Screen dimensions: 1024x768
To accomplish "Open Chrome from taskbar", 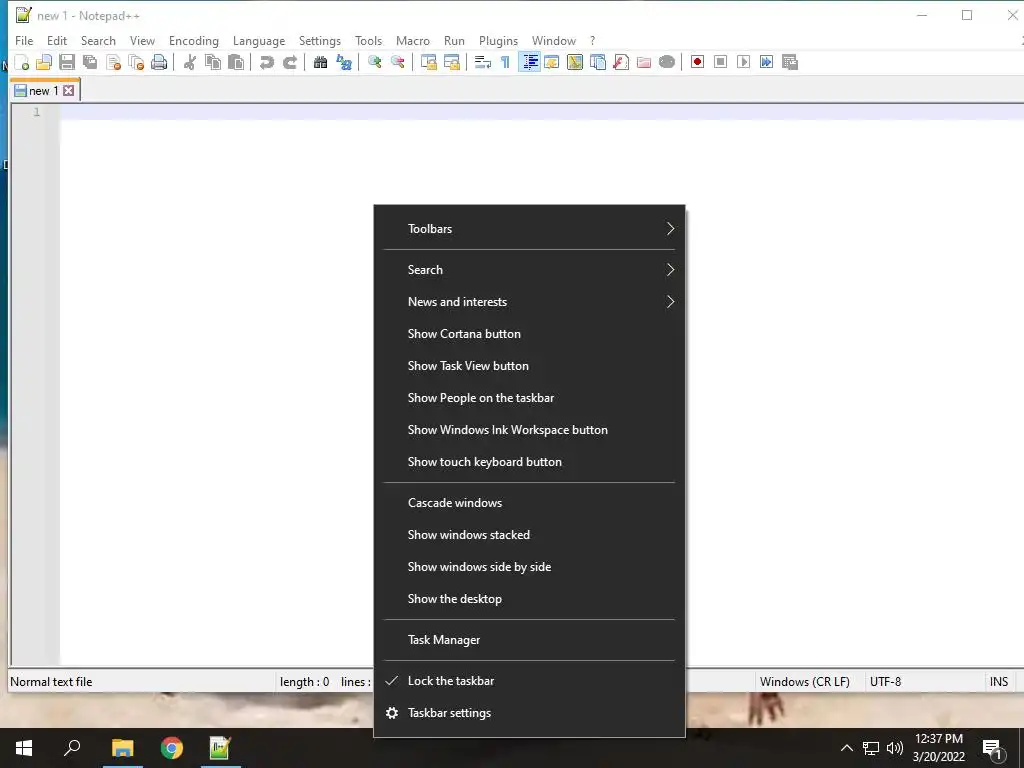I will click(x=172, y=748).
